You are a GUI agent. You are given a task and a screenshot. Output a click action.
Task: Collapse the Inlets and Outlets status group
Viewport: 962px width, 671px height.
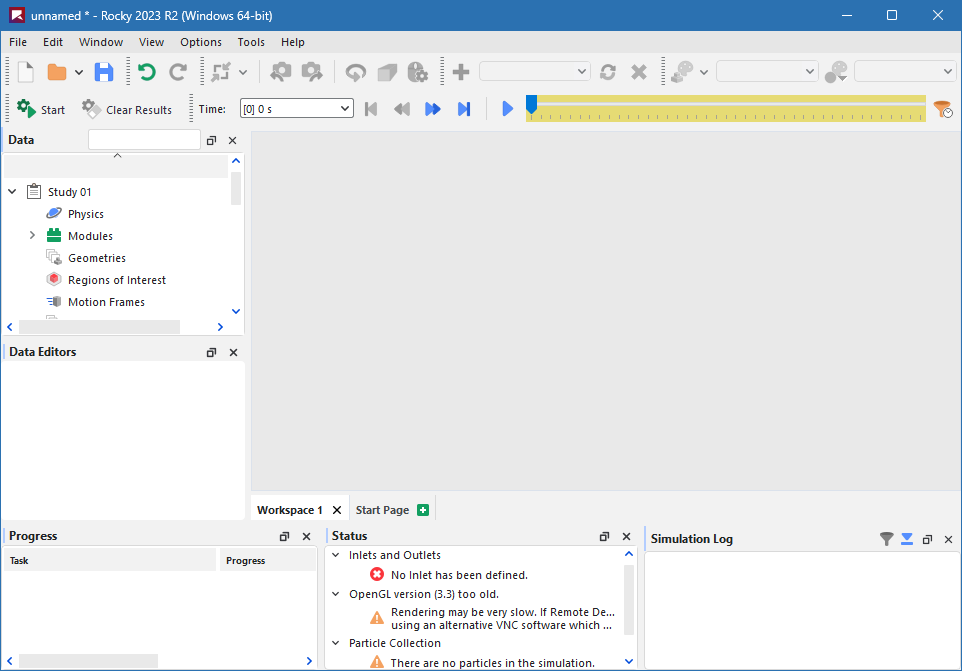pos(336,555)
